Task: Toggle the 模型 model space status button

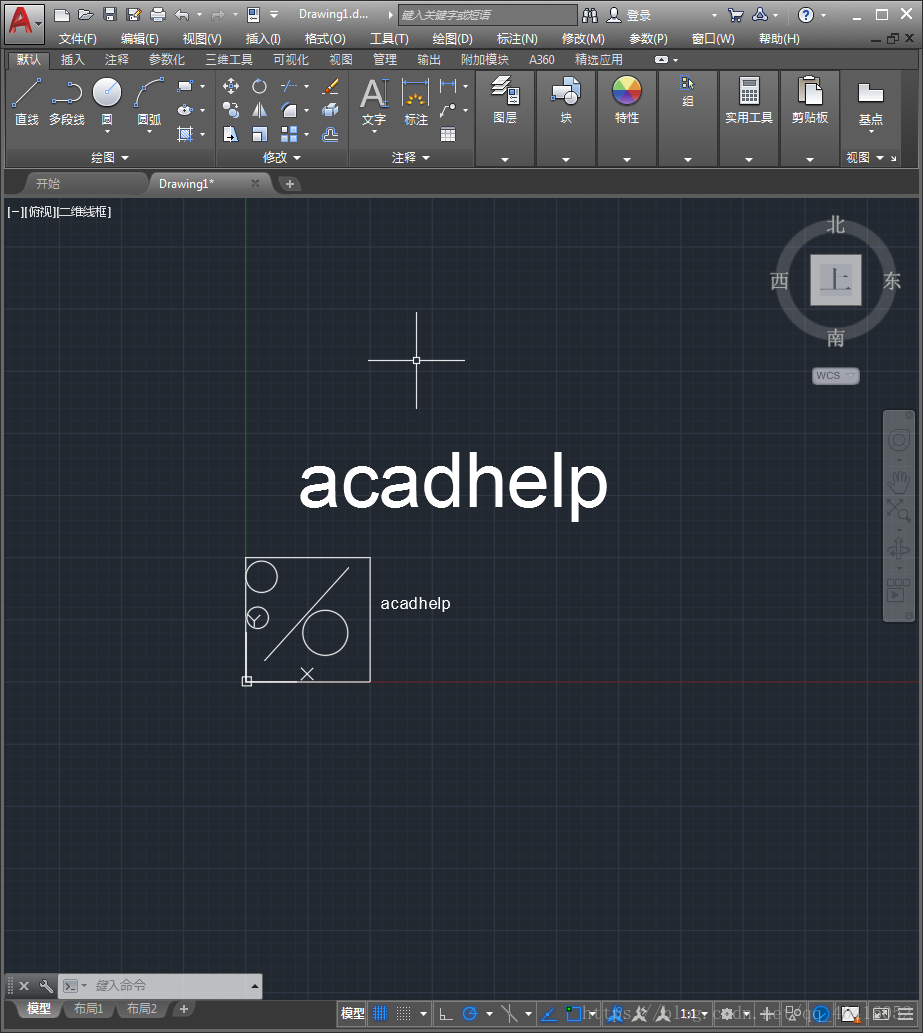Action: pos(352,1013)
